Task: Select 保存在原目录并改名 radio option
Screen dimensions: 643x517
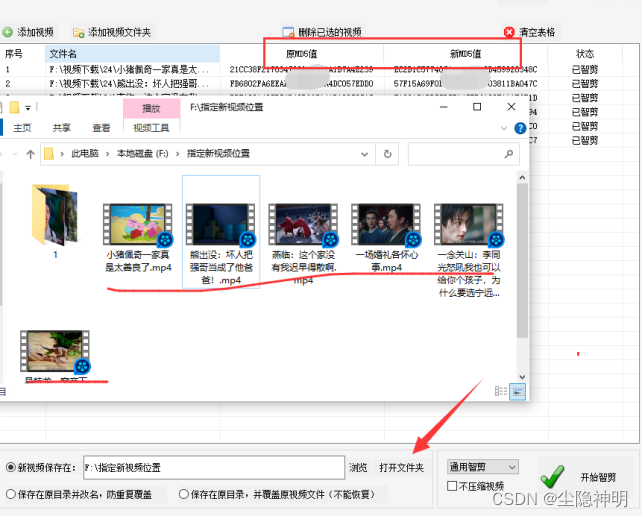Action: pos(11,494)
